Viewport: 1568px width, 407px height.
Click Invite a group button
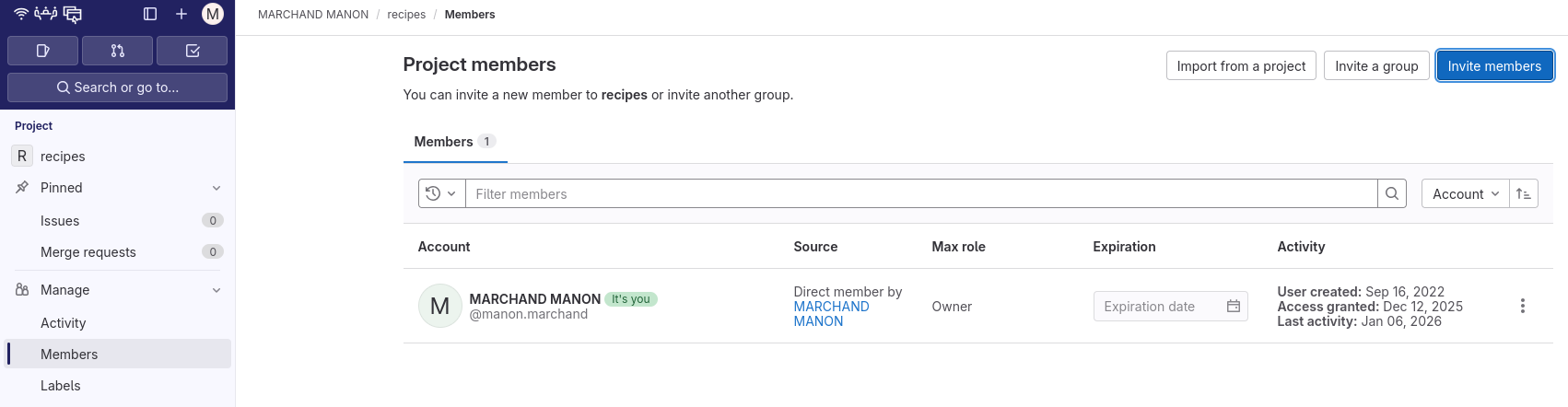(1376, 66)
